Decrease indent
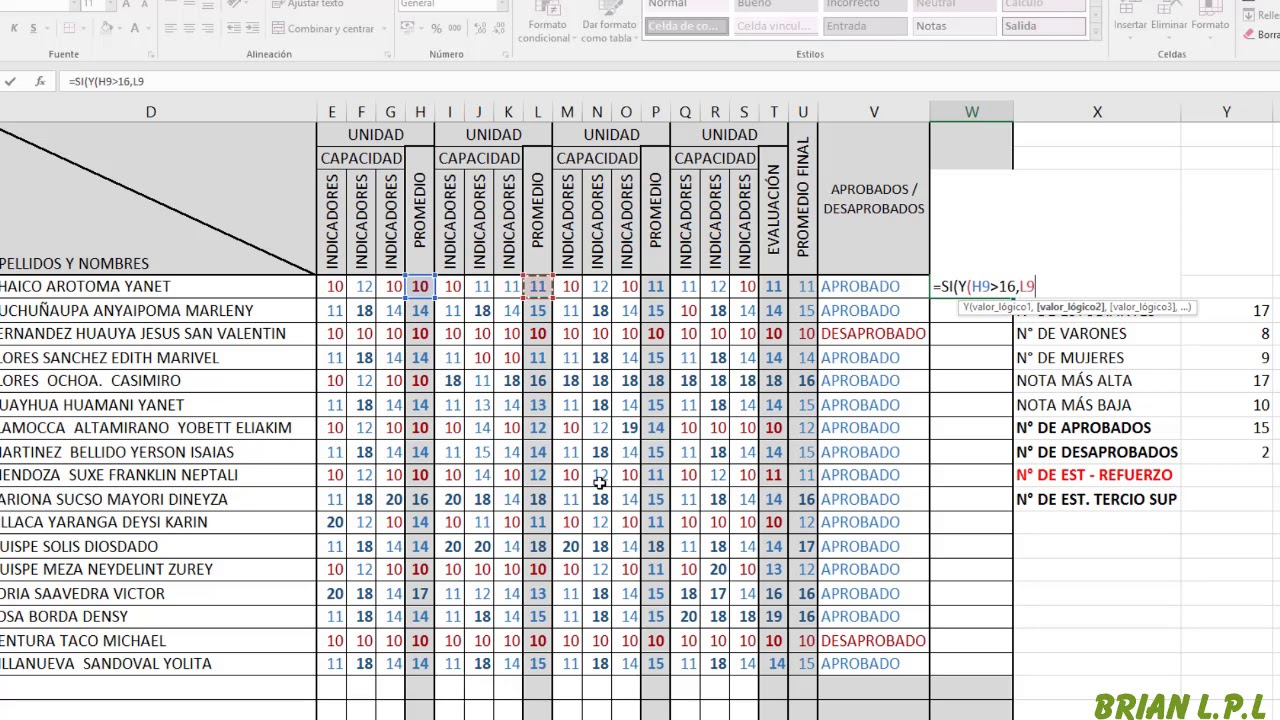 click(x=234, y=28)
